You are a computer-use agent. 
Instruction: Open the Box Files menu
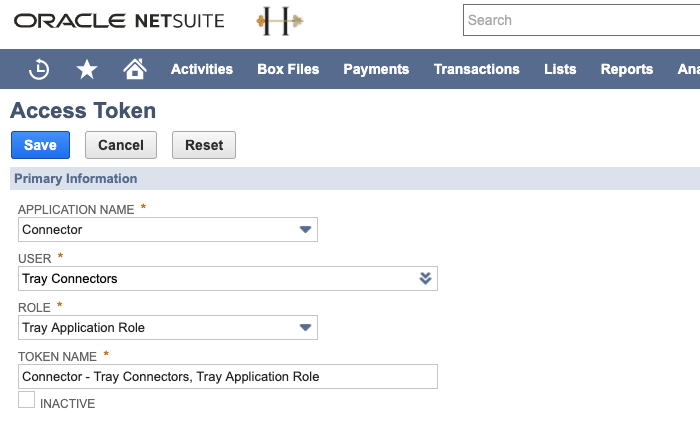[x=288, y=69]
